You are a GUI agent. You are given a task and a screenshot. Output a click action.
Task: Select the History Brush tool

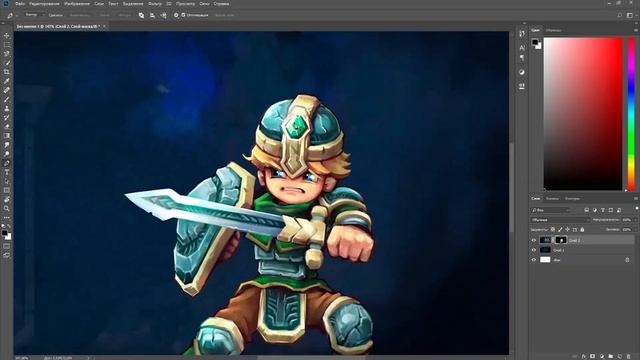(7, 117)
